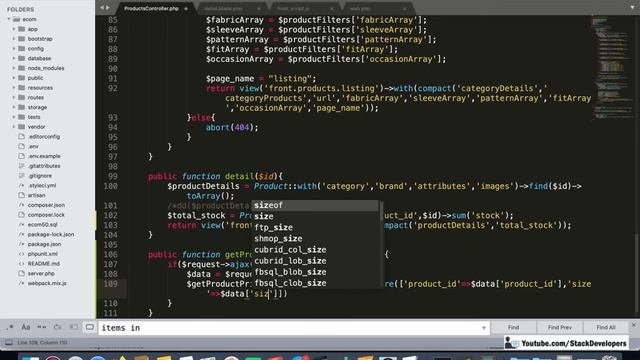The width and height of the screenshot is (640, 360).
Task: Click the status bar panel switcher icon
Action: point(9,342)
